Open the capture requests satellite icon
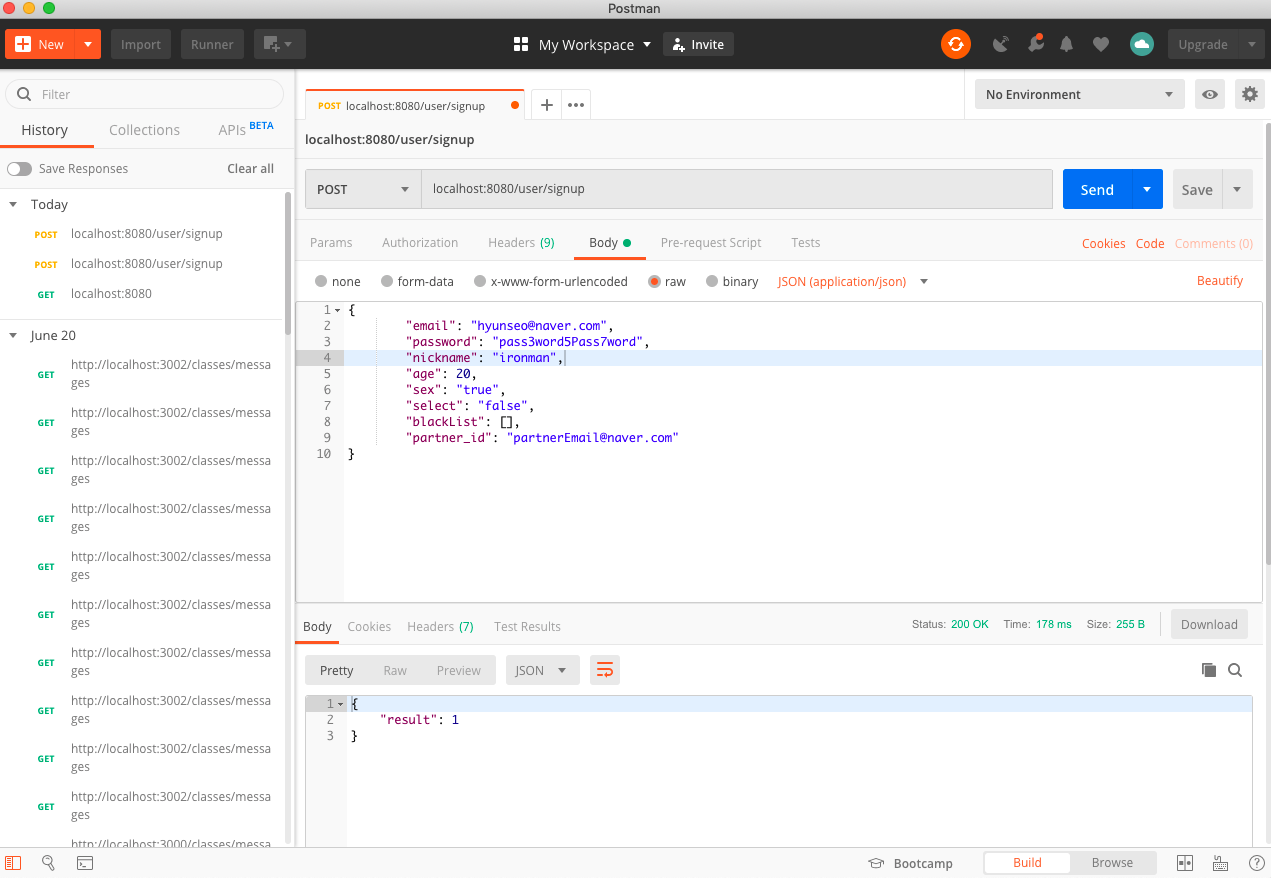Viewport: 1271px width, 878px height. (1000, 44)
